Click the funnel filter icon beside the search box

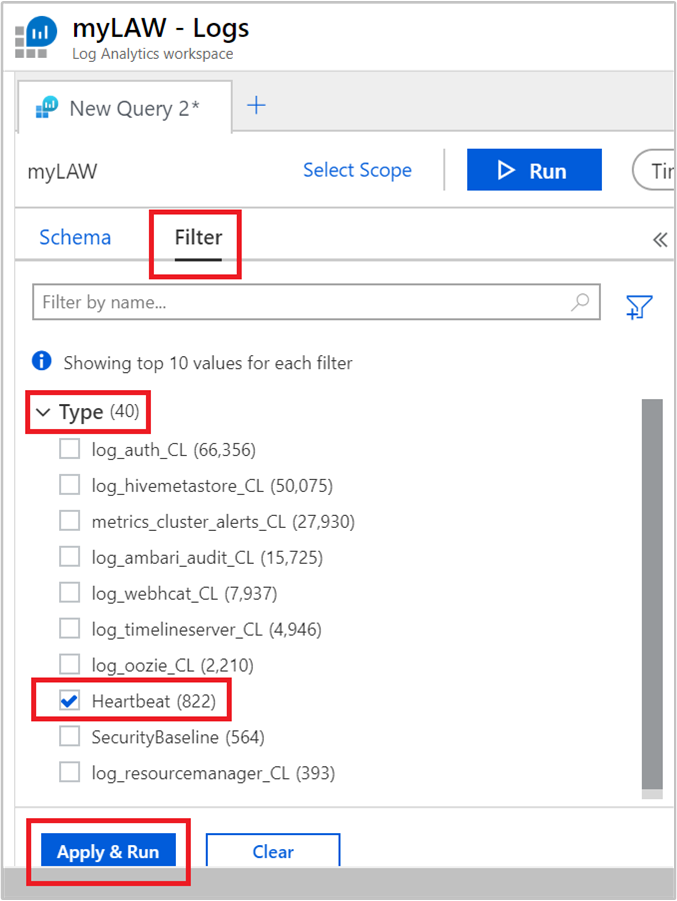point(638,307)
